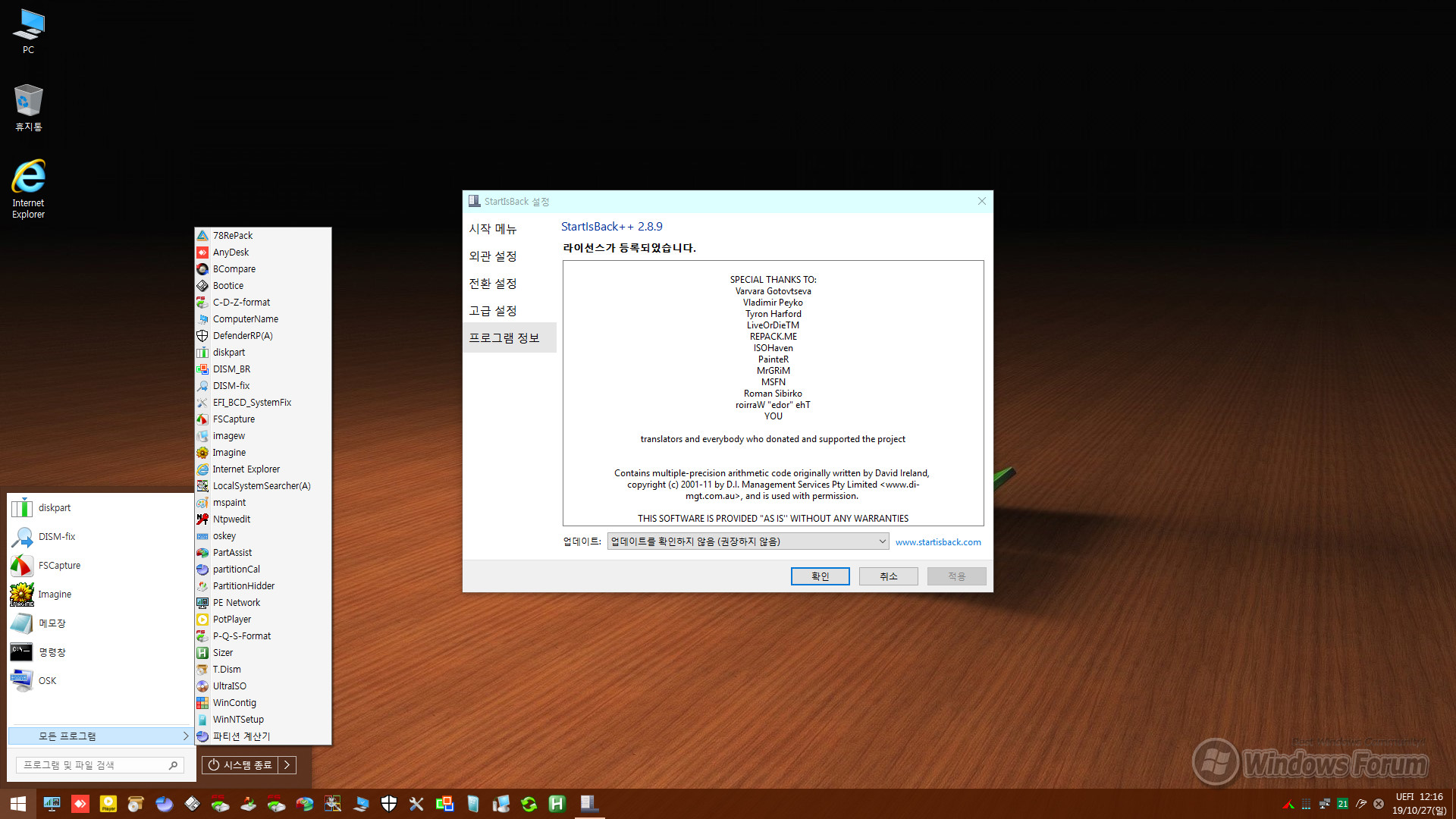1456x819 pixels.
Task: Click the Defender shield icon on taskbar
Action: coord(389,804)
